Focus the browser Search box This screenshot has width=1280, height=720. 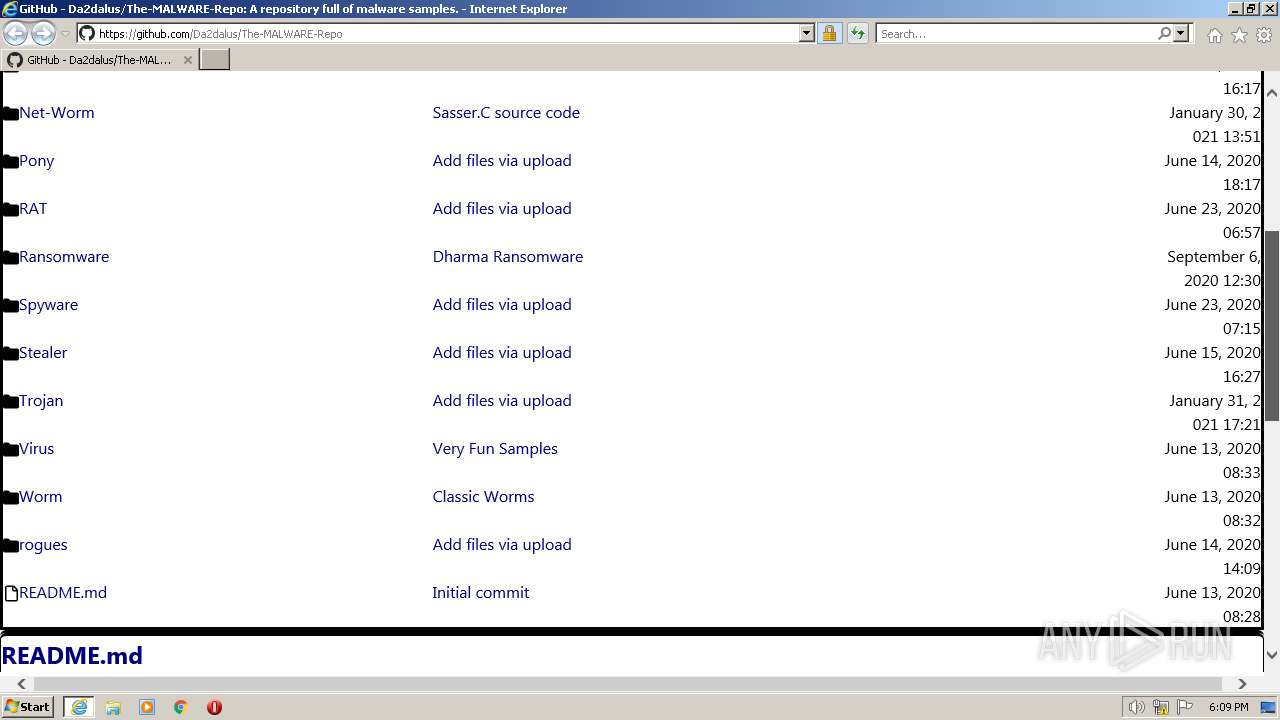pyautogui.click(x=1015, y=33)
